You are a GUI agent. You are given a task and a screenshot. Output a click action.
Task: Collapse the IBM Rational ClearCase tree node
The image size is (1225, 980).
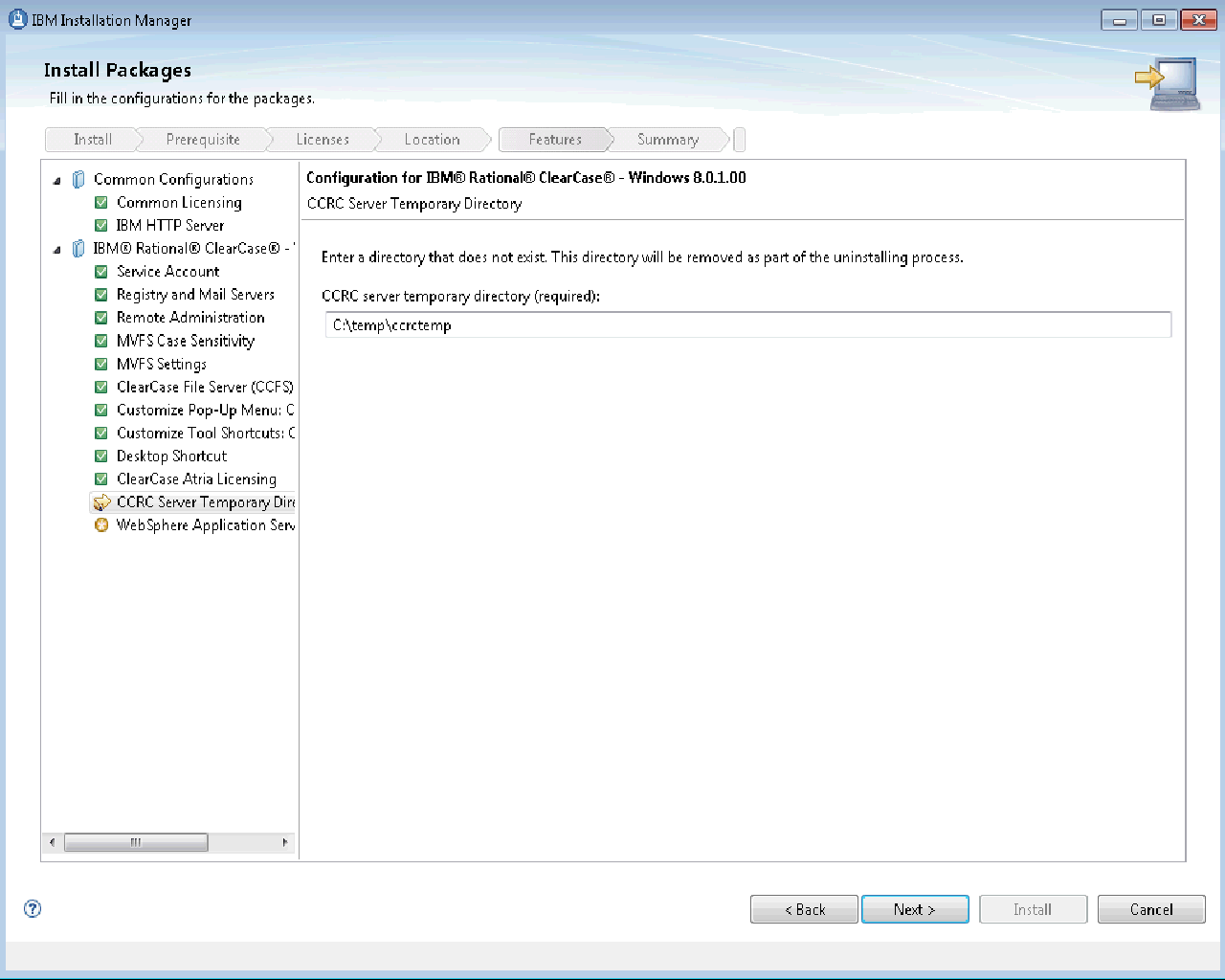coord(56,249)
